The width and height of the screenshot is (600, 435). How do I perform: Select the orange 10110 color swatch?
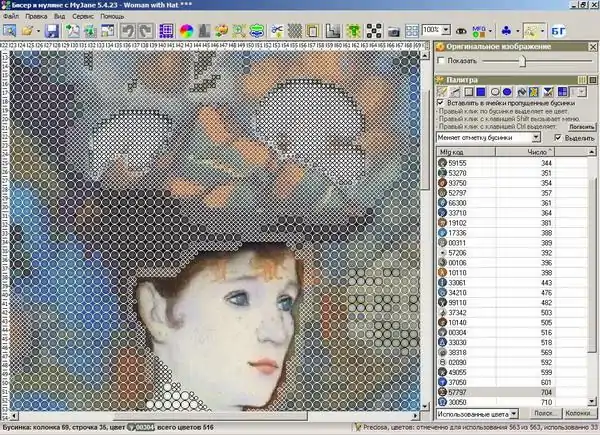442,272
